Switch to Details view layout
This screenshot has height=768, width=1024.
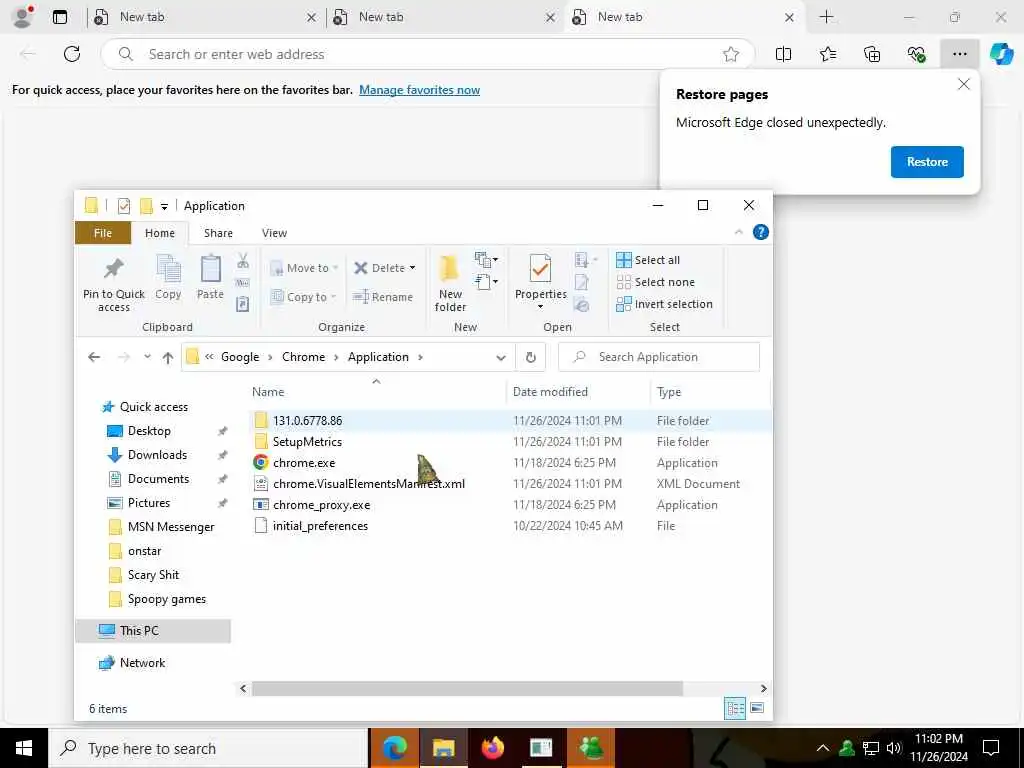click(735, 709)
